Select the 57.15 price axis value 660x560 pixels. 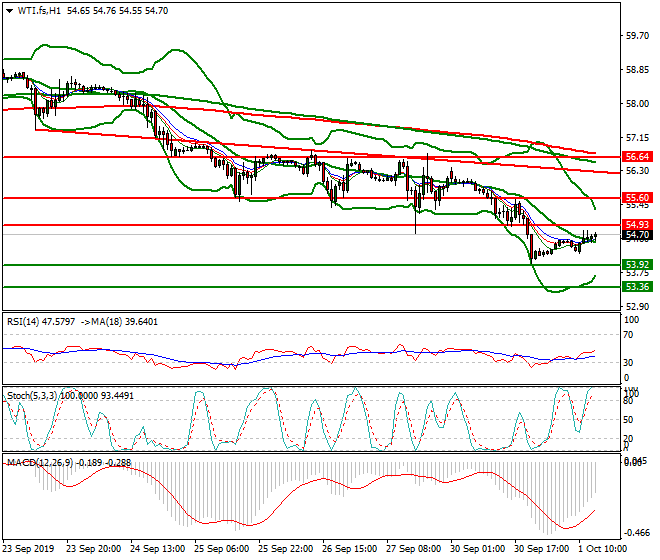coord(637,138)
